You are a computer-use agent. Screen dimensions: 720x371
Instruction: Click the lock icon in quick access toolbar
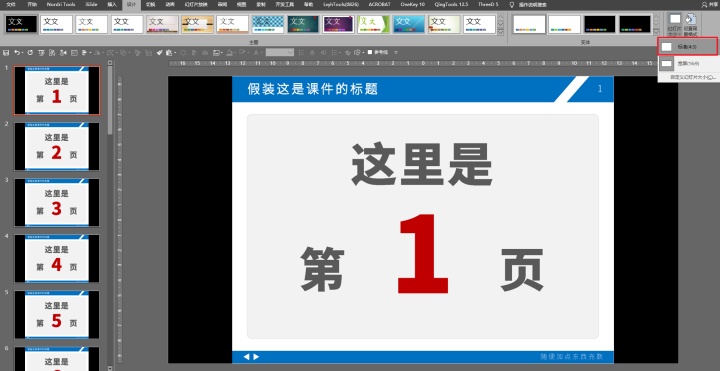pyautogui.click(x=312, y=52)
